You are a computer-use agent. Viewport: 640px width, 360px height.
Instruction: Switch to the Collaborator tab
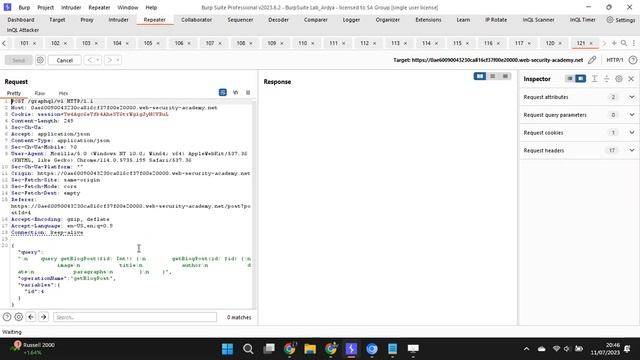coord(196,20)
